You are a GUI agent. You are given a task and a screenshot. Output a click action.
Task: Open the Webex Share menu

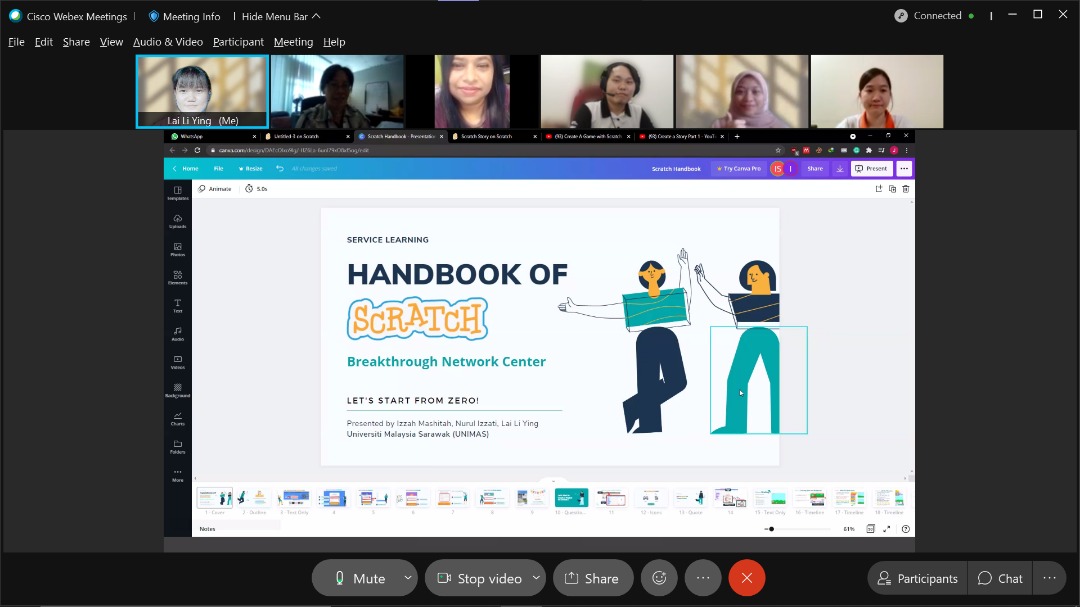point(76,42)
